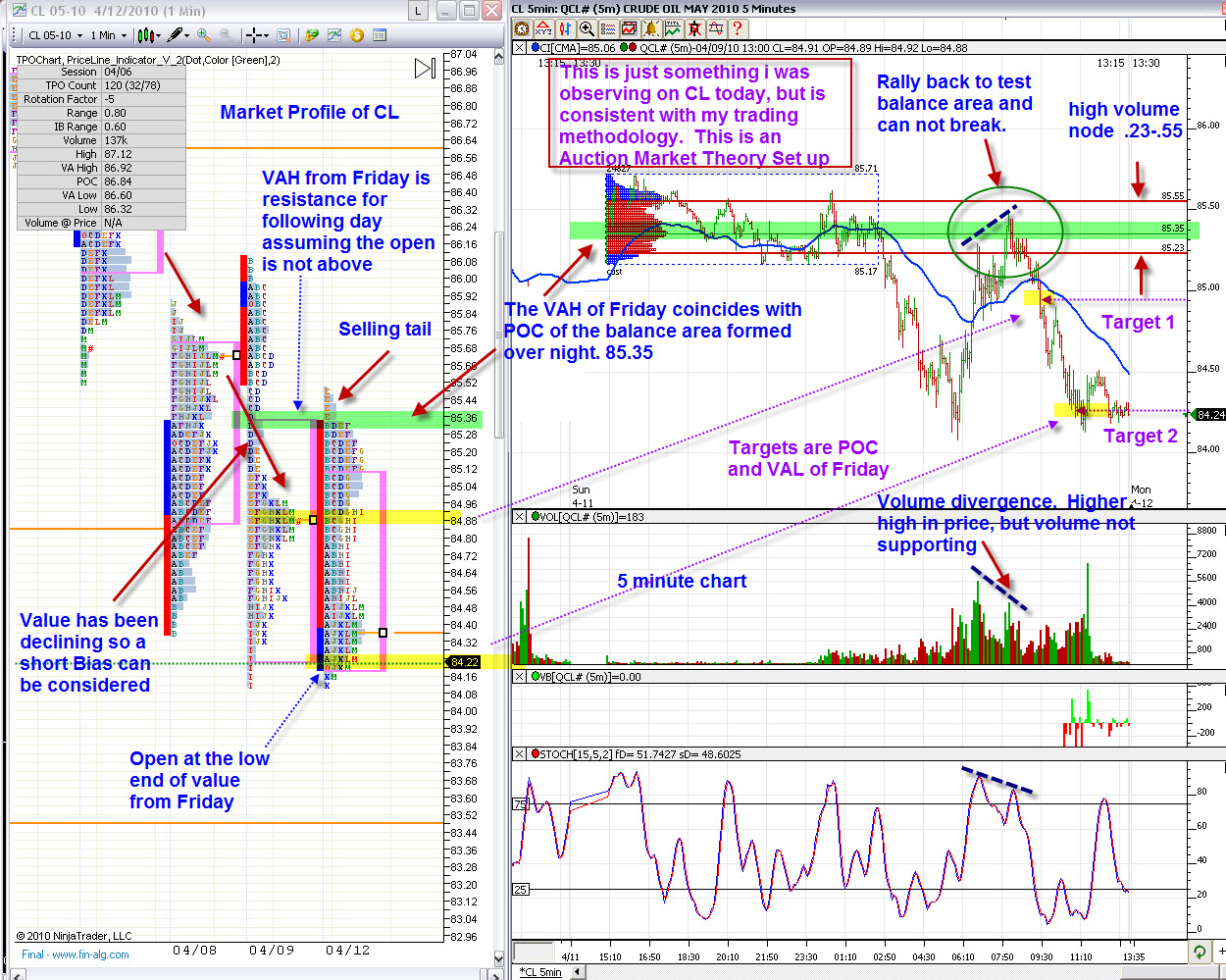The height and width of the screenshot is (980, 1226).
Task: Open the chart properties table icon
Action: (380, 35)
